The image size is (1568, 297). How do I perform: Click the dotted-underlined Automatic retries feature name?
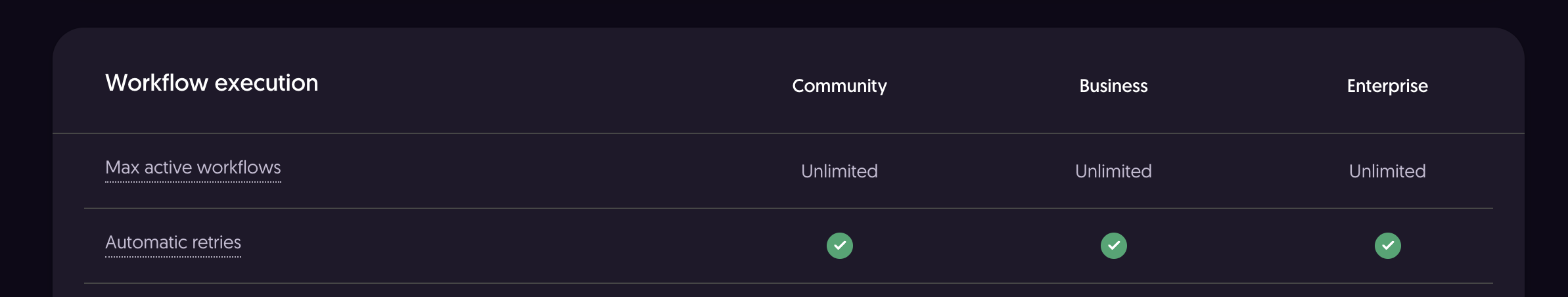[173, 243]
